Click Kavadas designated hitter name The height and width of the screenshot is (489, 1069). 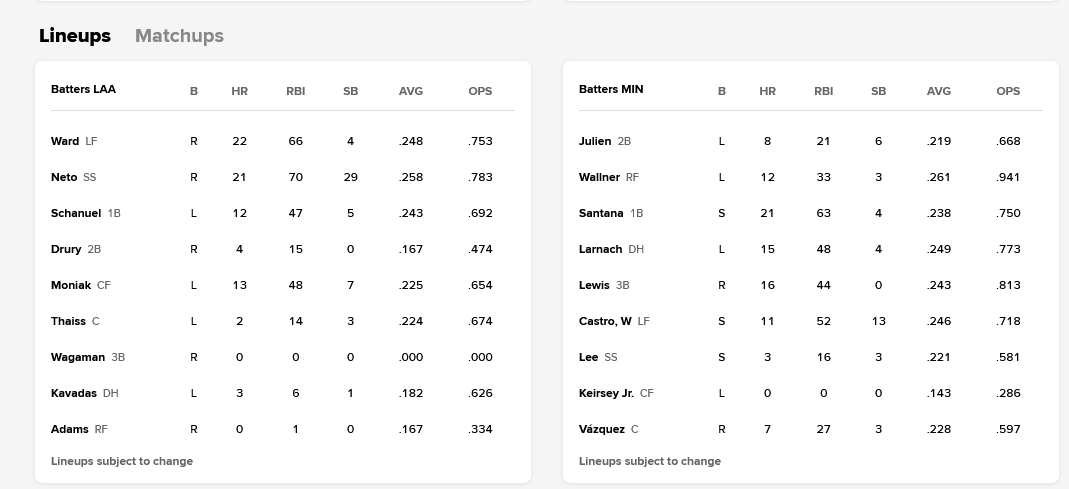pos(74,393)
